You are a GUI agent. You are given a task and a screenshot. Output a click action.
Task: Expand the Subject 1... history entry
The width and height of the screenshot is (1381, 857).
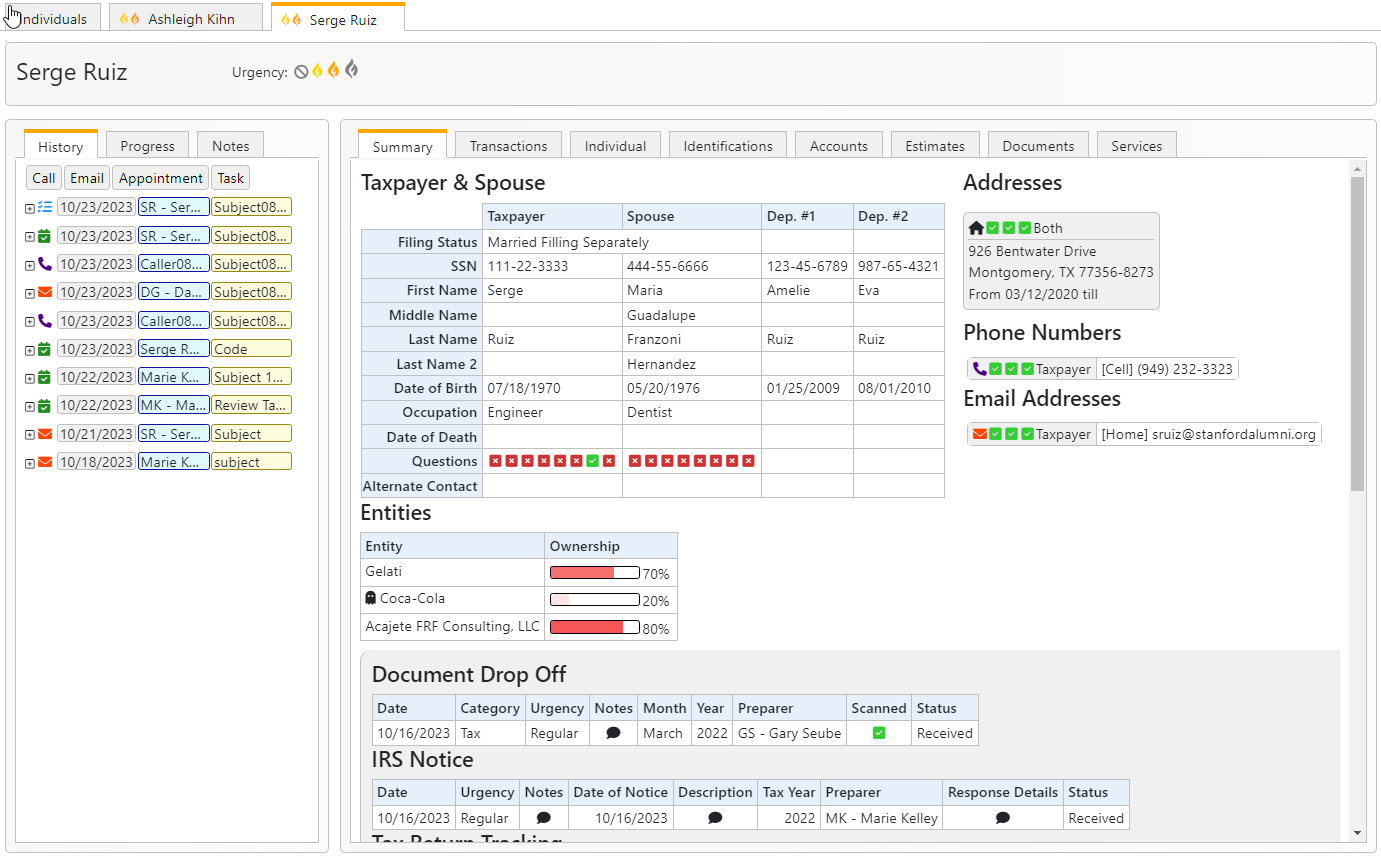point(30,378)
